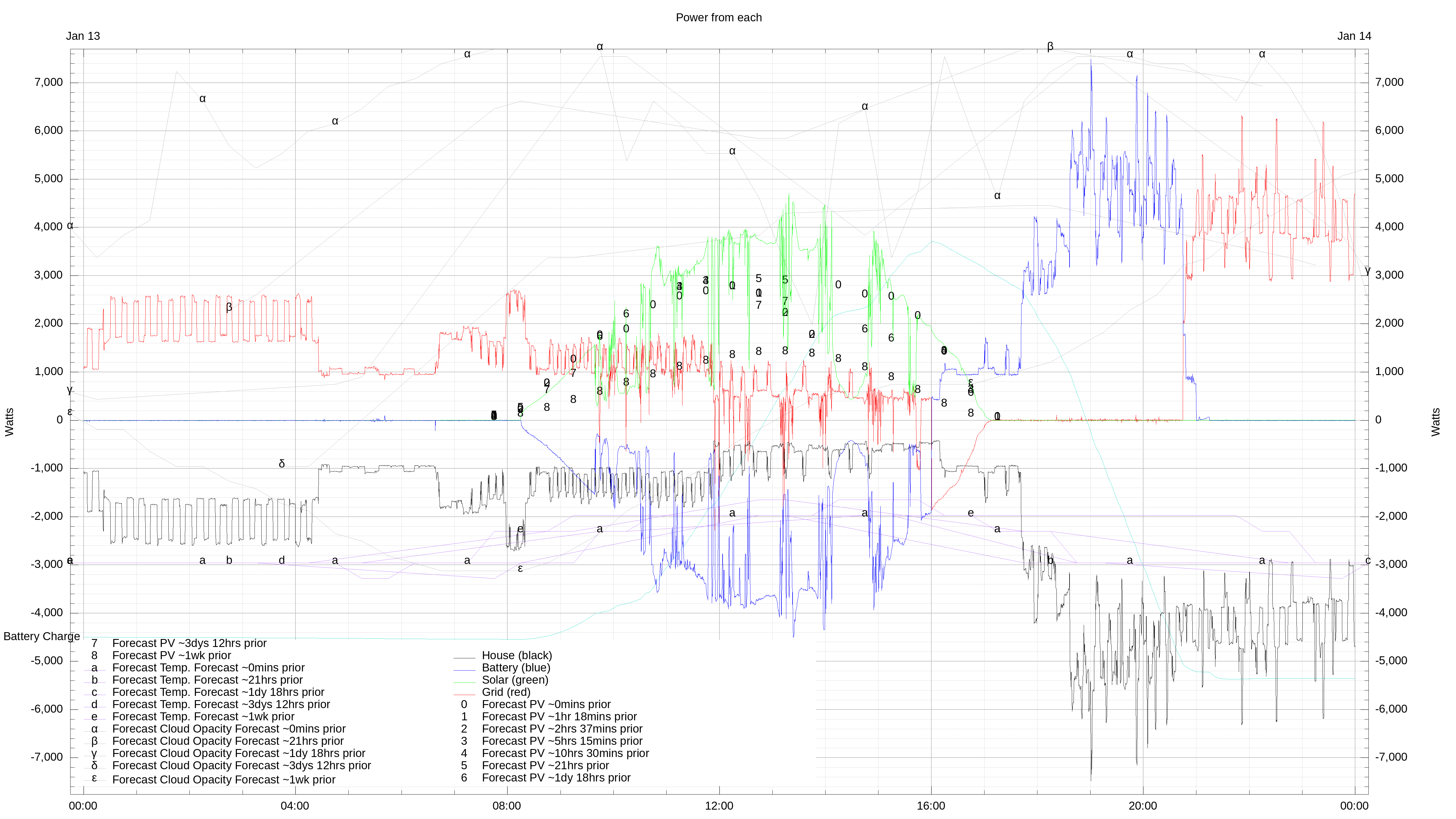Viewport: 1456px width, 819px height.
Task: Click 'Forecast Temp. Forecast ~1dy 18hrs prior' legend
Action: click(218, 692)
